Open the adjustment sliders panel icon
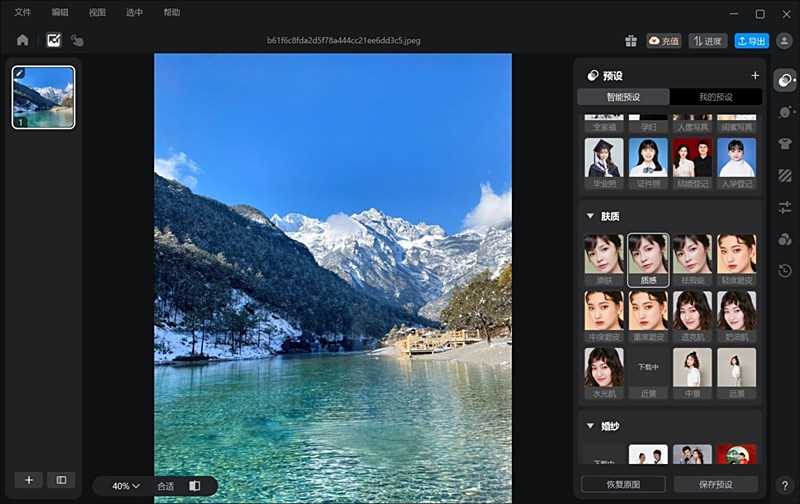Viewport: 800px width, 504px height. (785, 207)
